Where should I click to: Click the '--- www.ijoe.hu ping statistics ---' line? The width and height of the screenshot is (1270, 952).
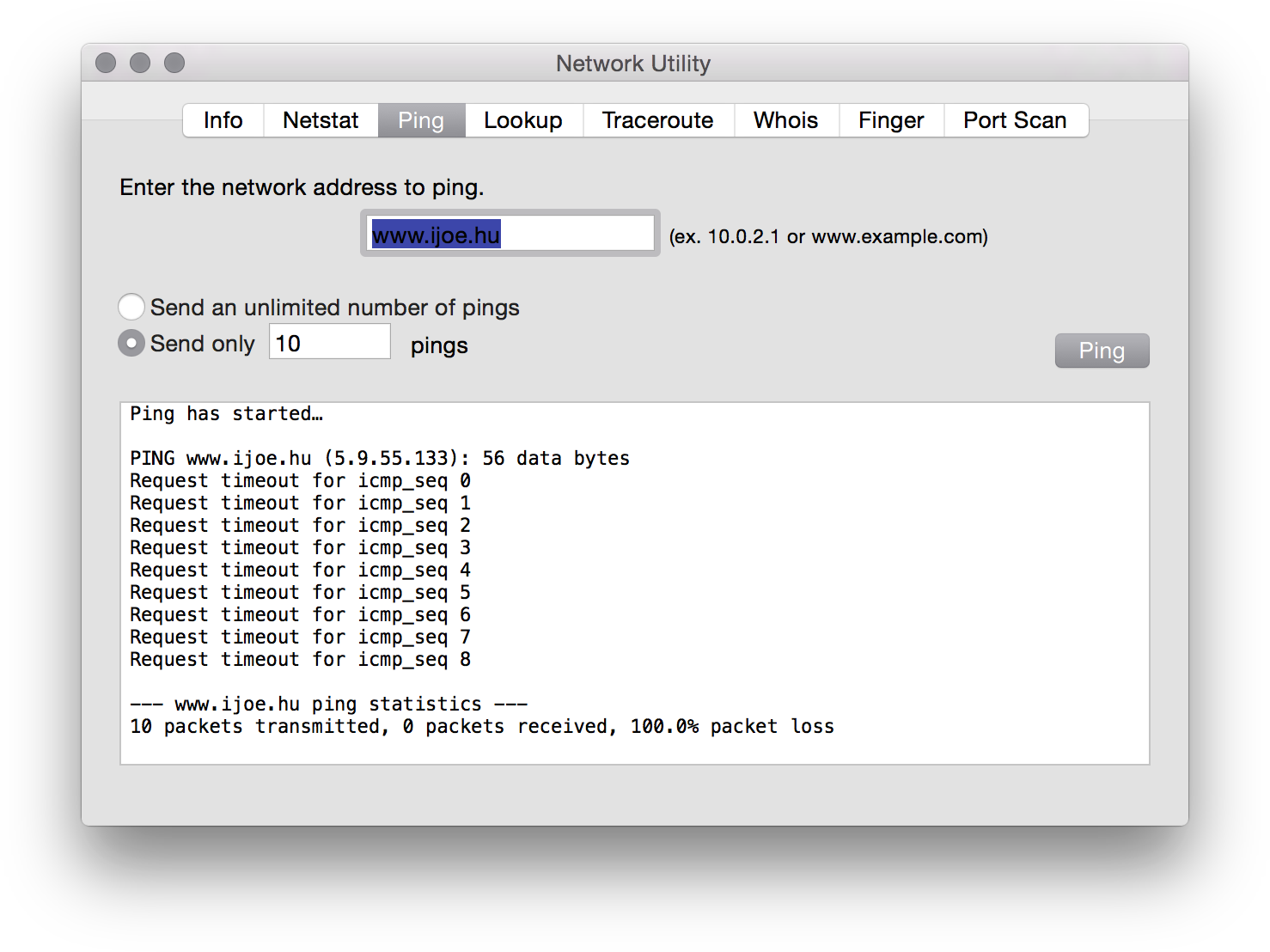(x=329, y=705)
